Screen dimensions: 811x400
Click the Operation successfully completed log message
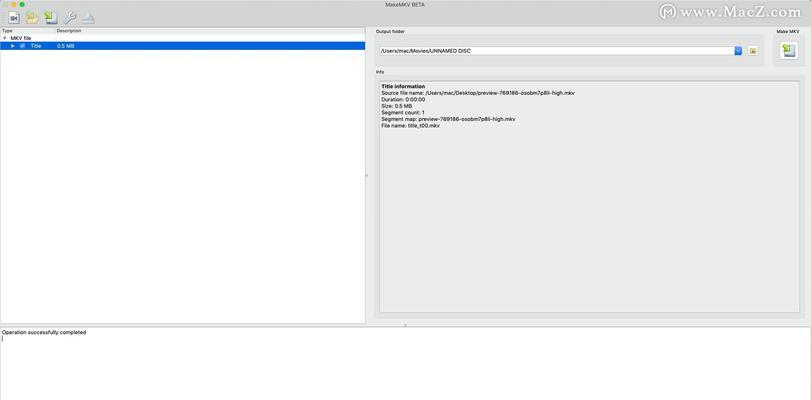pos(44,332)
